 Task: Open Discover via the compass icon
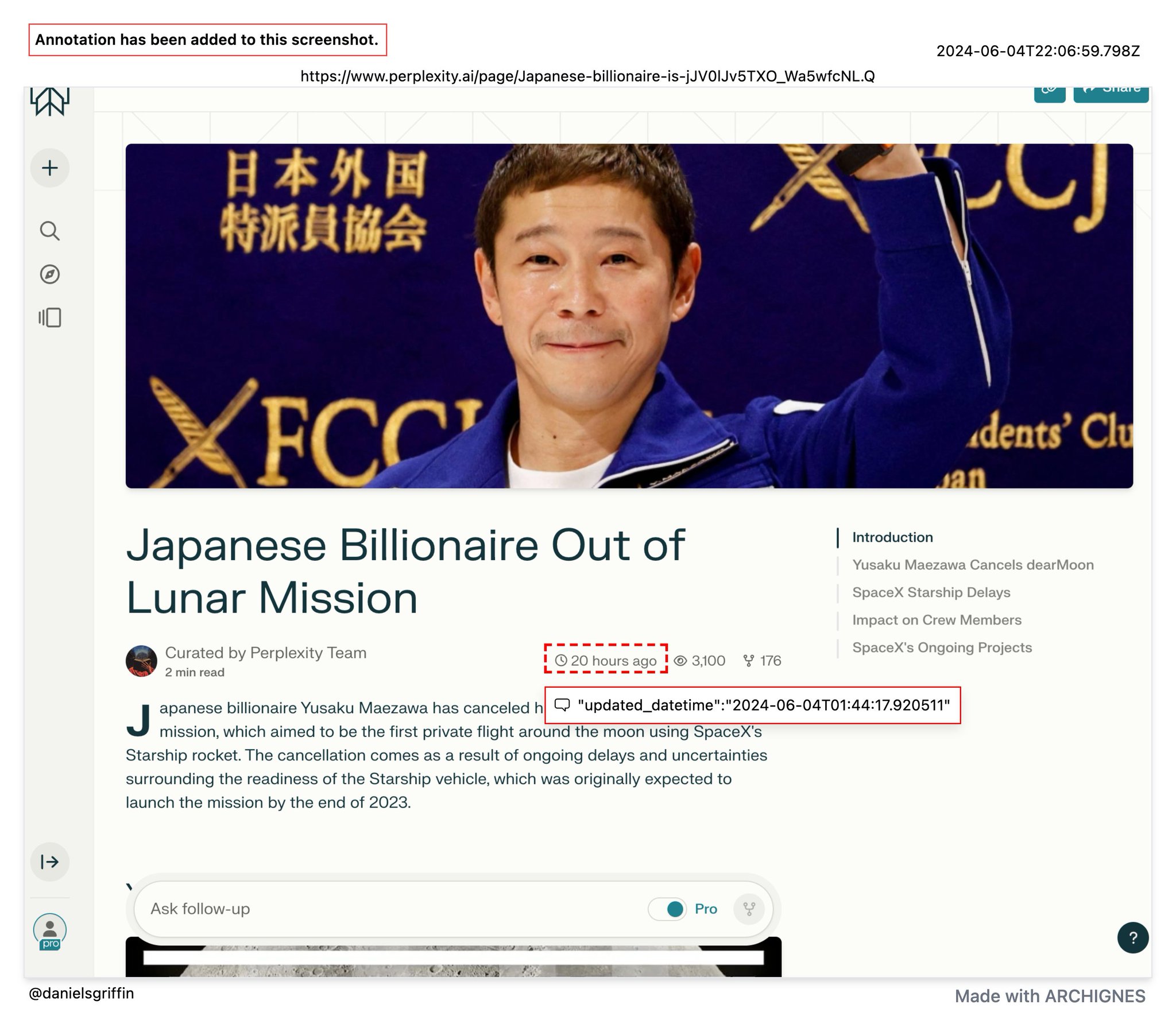[x=50, y=274]
